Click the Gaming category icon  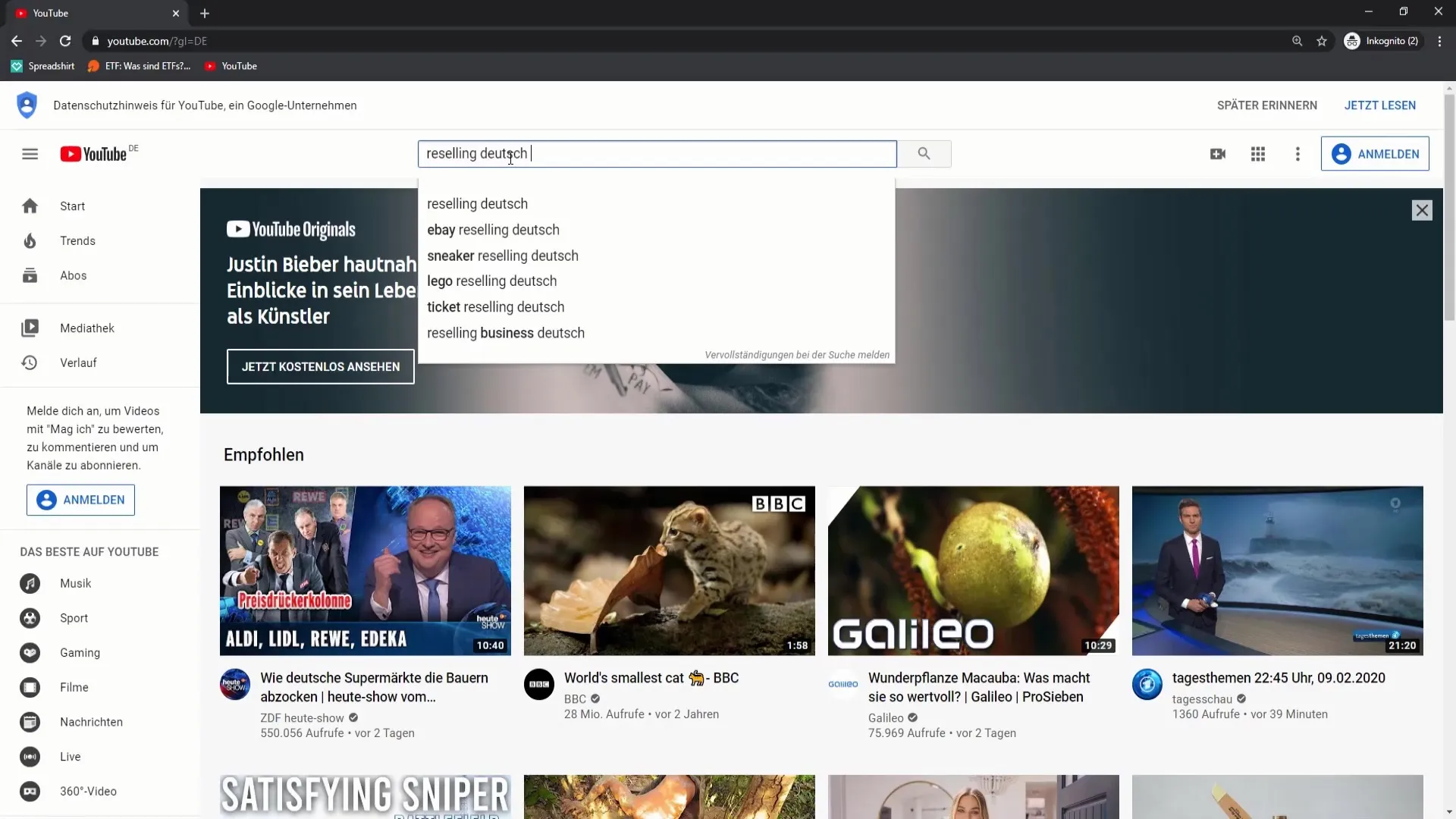point(30,653)
